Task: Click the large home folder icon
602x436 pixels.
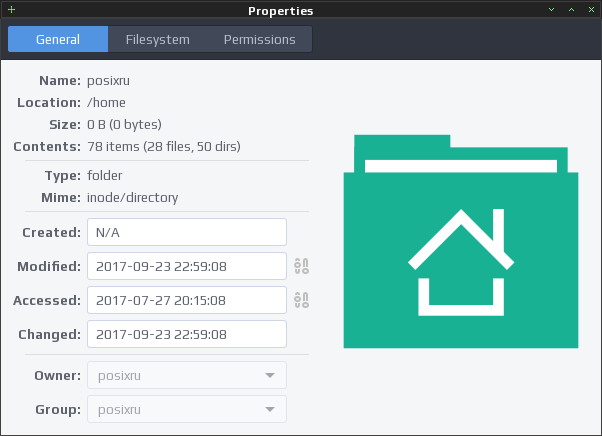Action: click(x=461, y=241)
